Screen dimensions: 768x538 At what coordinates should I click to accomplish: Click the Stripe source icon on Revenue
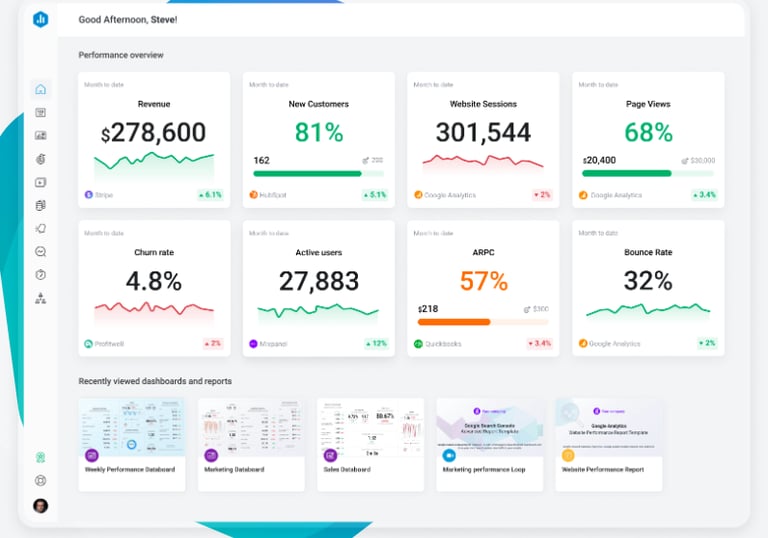89,195
